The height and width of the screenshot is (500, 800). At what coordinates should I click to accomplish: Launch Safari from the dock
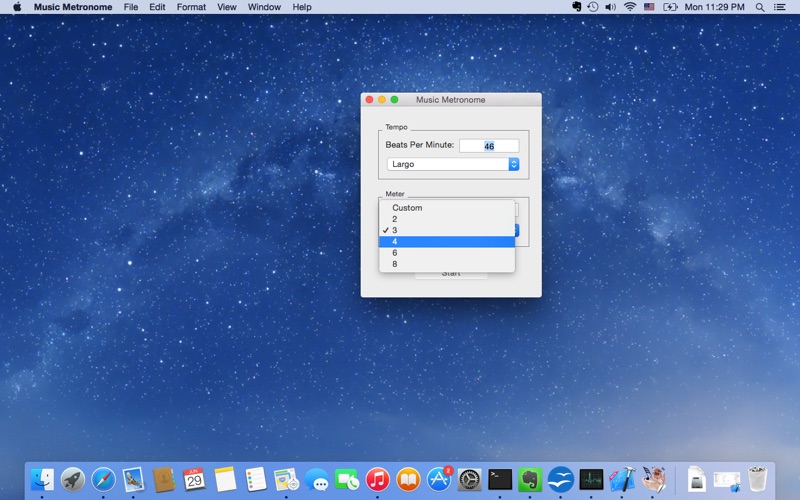click(x=103, y=480)
